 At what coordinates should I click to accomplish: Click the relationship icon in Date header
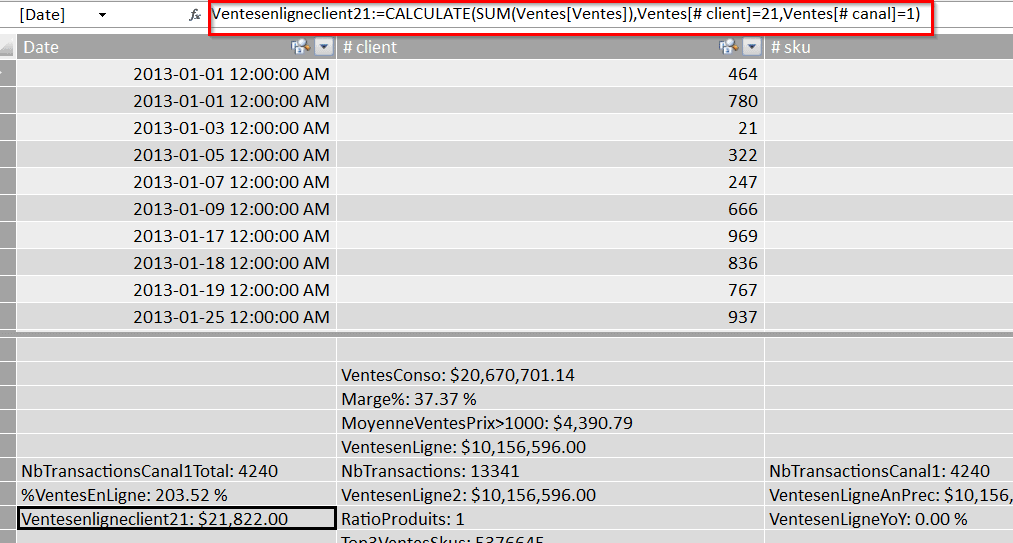coord(298,47)
